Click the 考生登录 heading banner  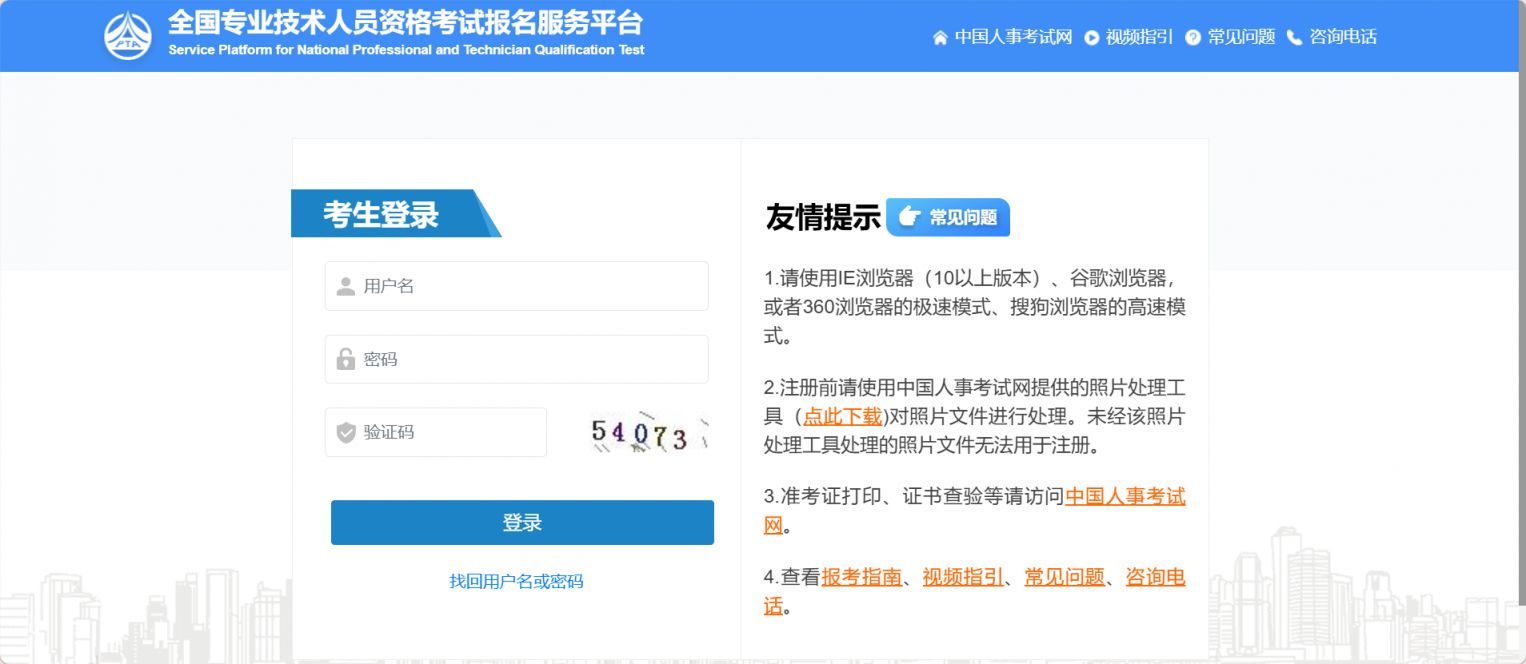coord(395,213)
